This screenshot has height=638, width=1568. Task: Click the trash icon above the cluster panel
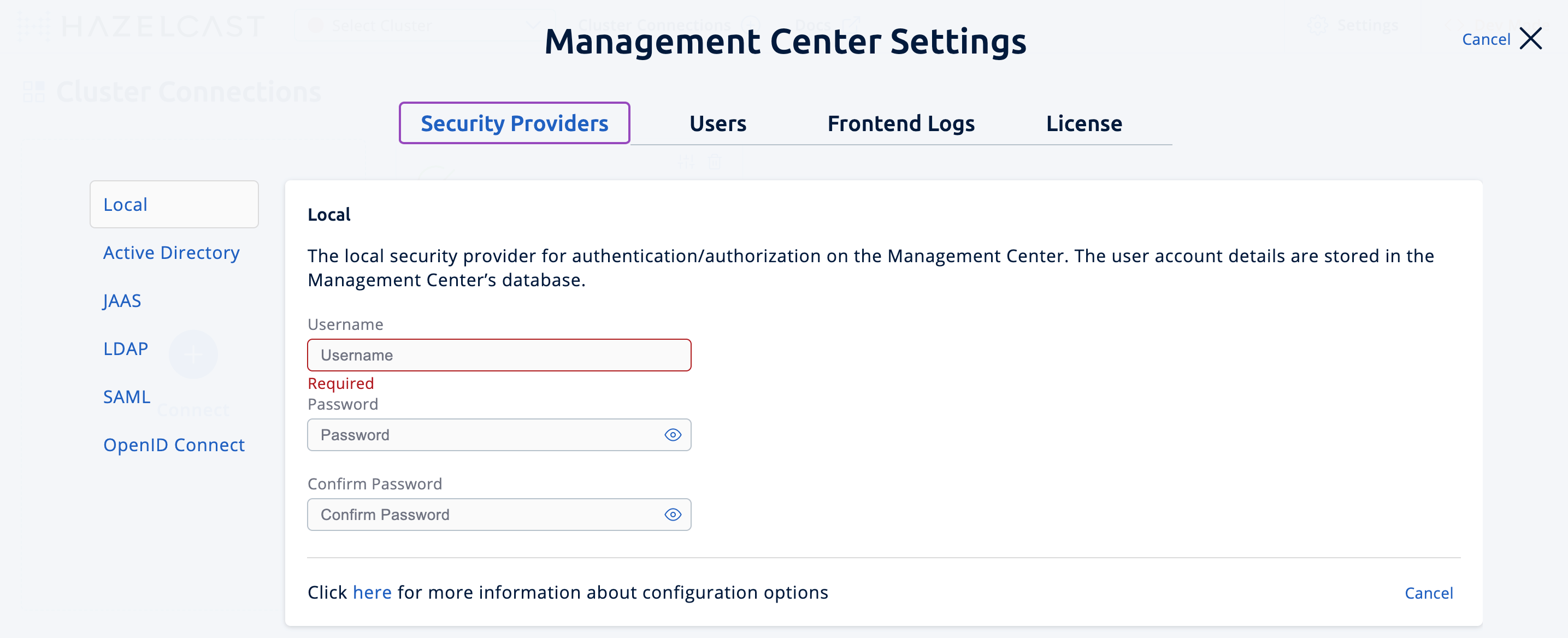[x=715, y=161]
